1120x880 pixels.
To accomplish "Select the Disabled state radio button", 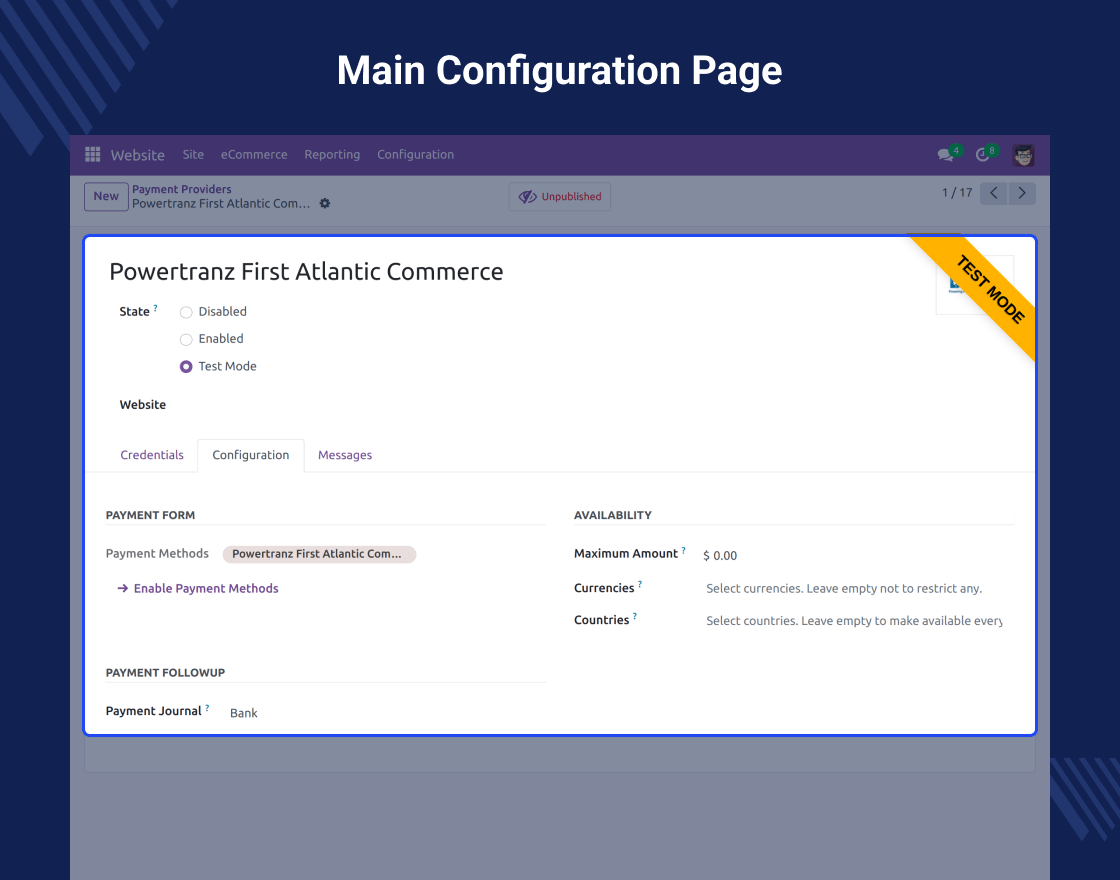I will [186, 312].
